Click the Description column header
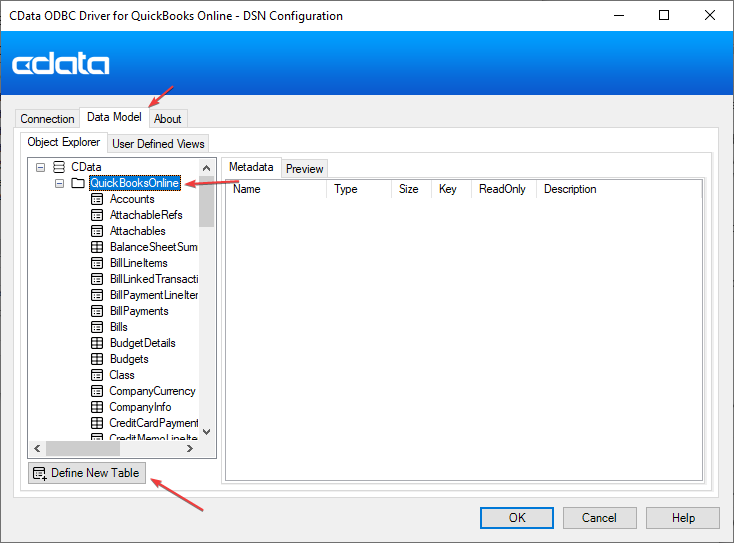Viewport: 734px width, 543px height. tap(618, 189)
